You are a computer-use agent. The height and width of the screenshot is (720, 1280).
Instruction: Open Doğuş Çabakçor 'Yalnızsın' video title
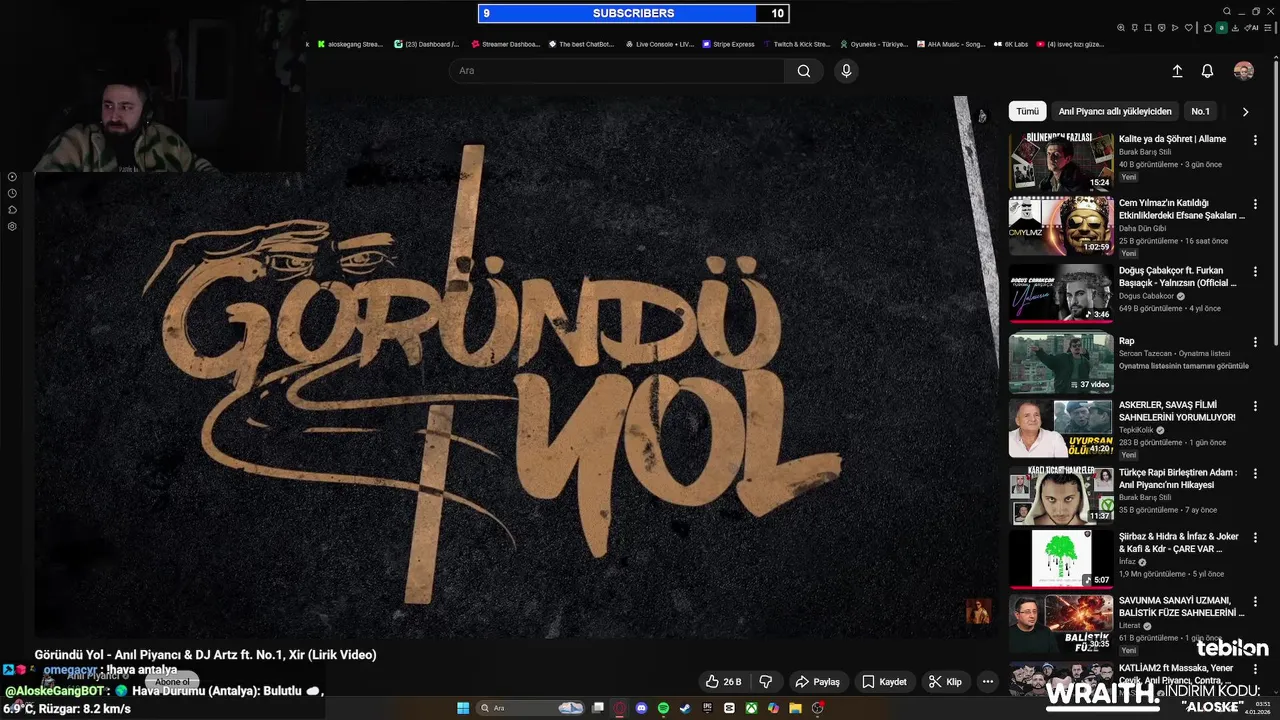pos(1178,277)
